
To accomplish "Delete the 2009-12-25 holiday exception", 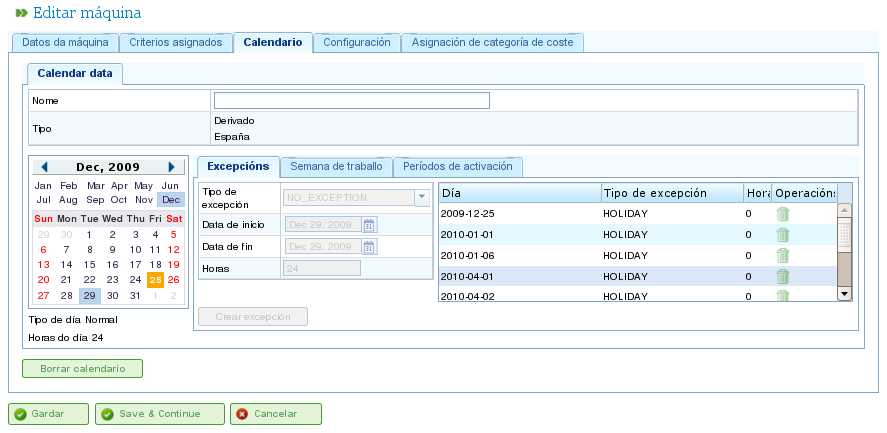I will (783, 213).
